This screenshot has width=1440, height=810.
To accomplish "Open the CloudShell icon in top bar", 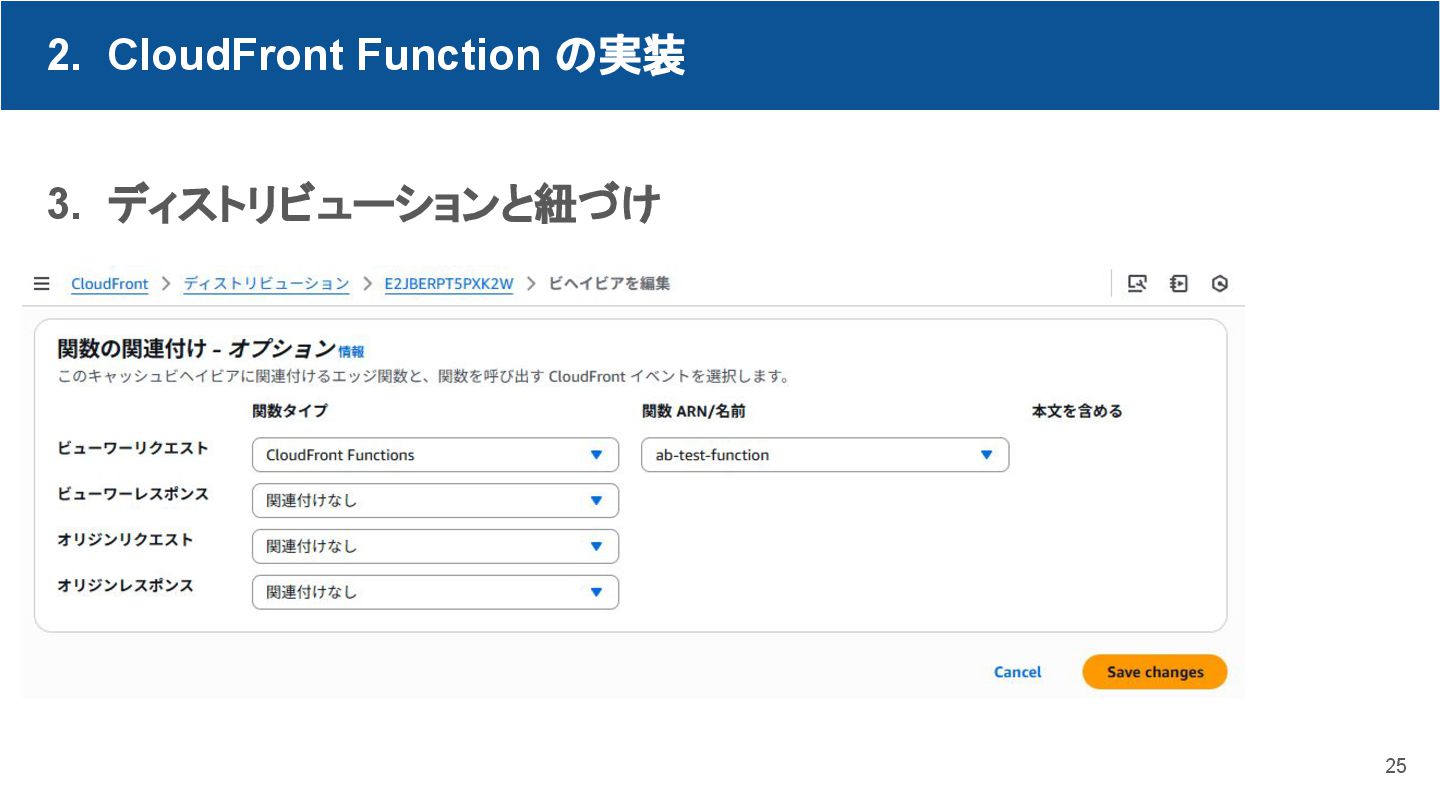I will coord(1137,284).
